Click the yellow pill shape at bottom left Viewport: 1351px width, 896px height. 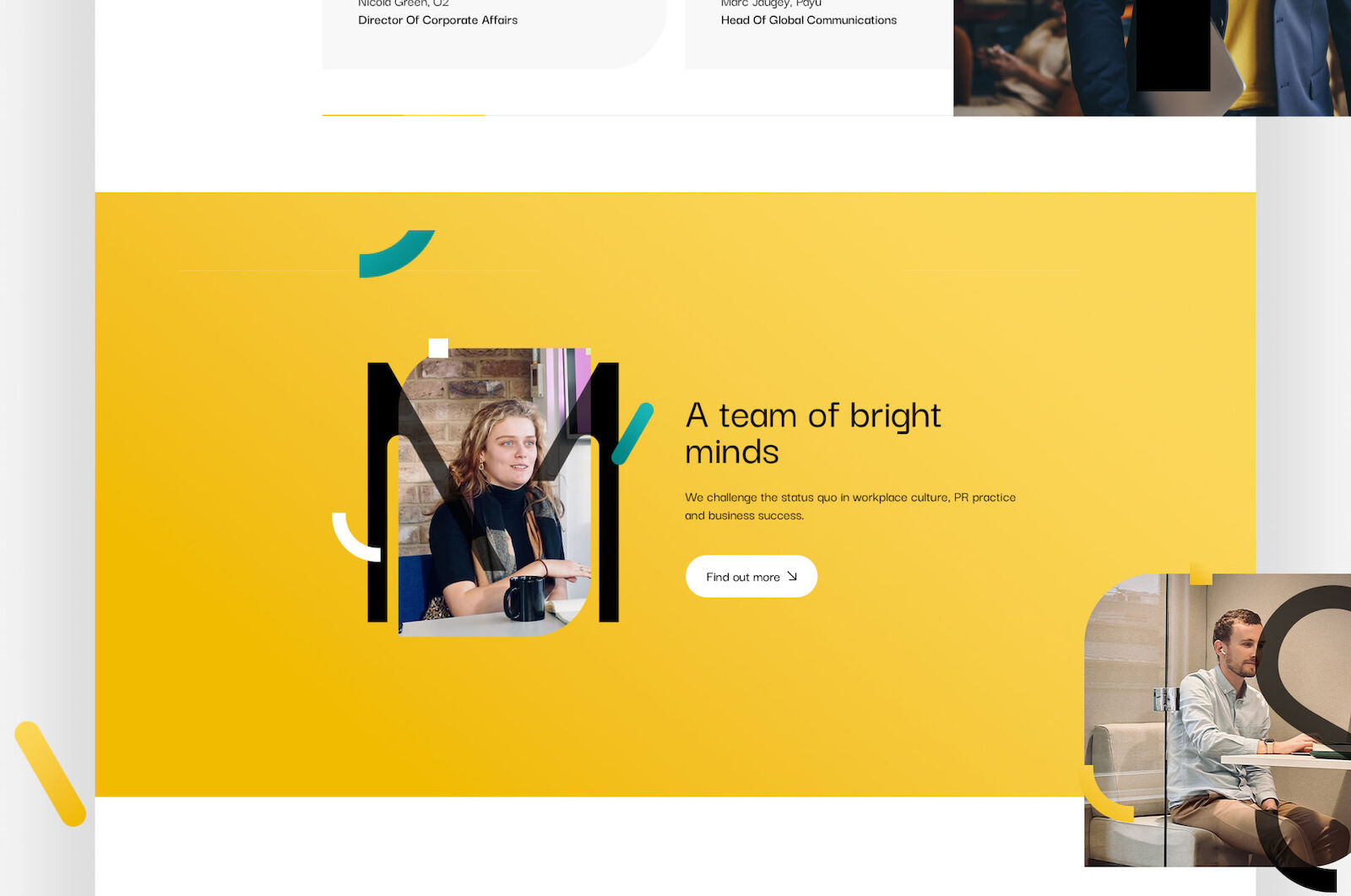tap(51, 774)
